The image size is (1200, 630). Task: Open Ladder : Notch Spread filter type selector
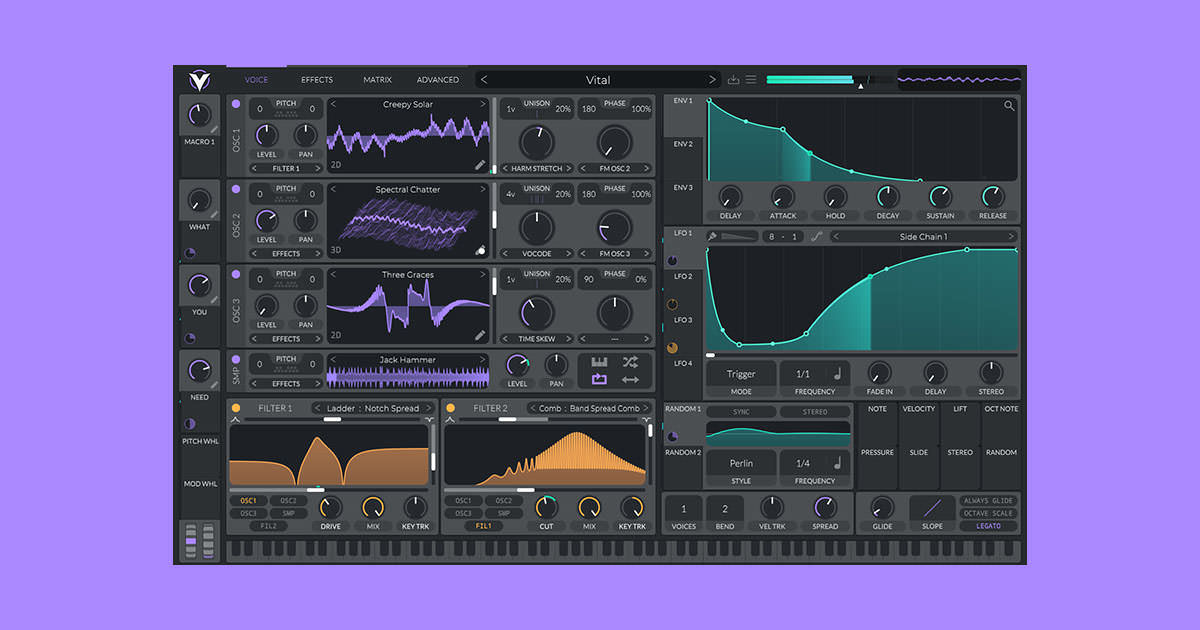pos(373,408)
